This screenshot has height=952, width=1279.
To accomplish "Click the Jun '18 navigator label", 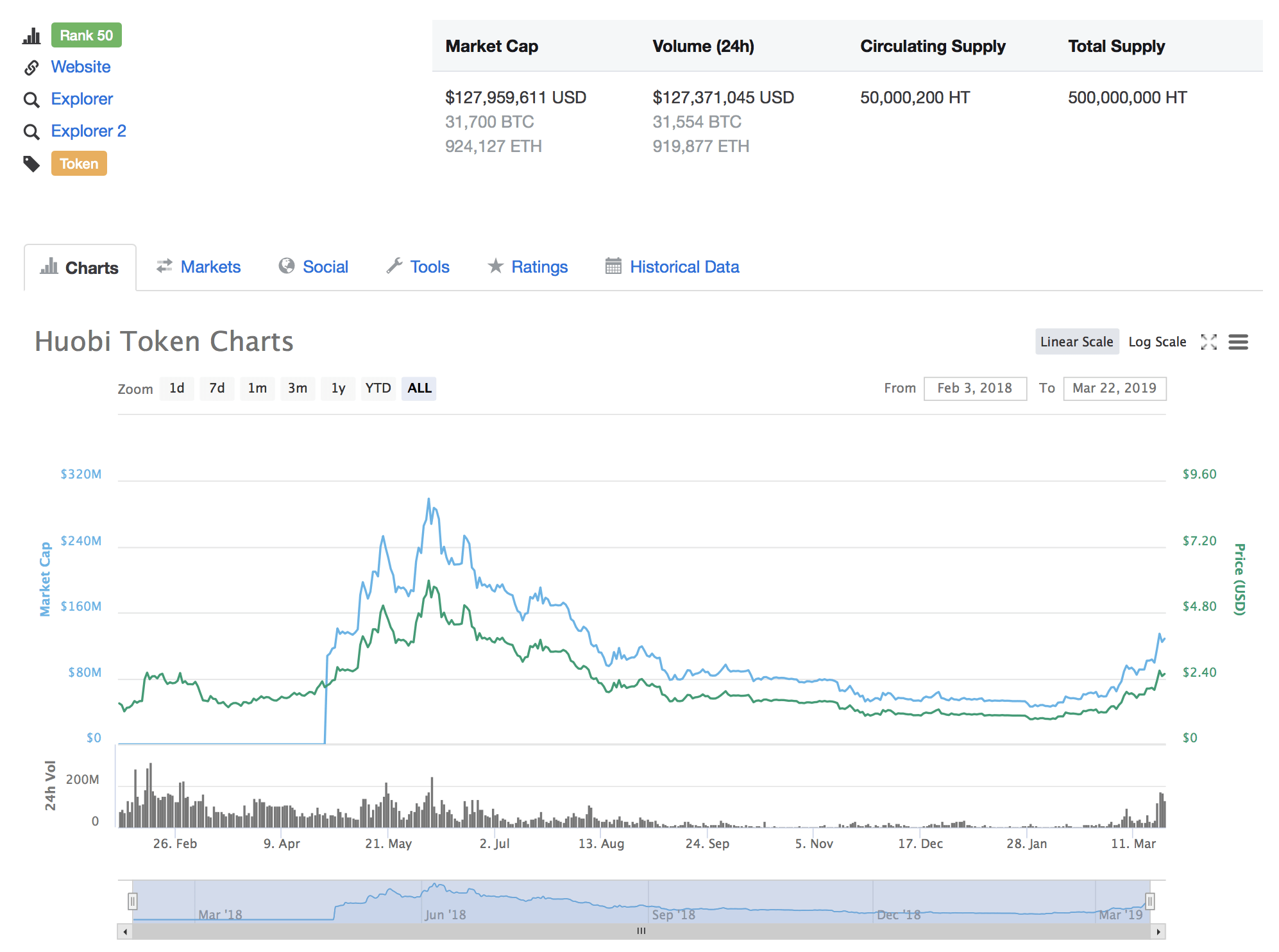I will (445, 915).
